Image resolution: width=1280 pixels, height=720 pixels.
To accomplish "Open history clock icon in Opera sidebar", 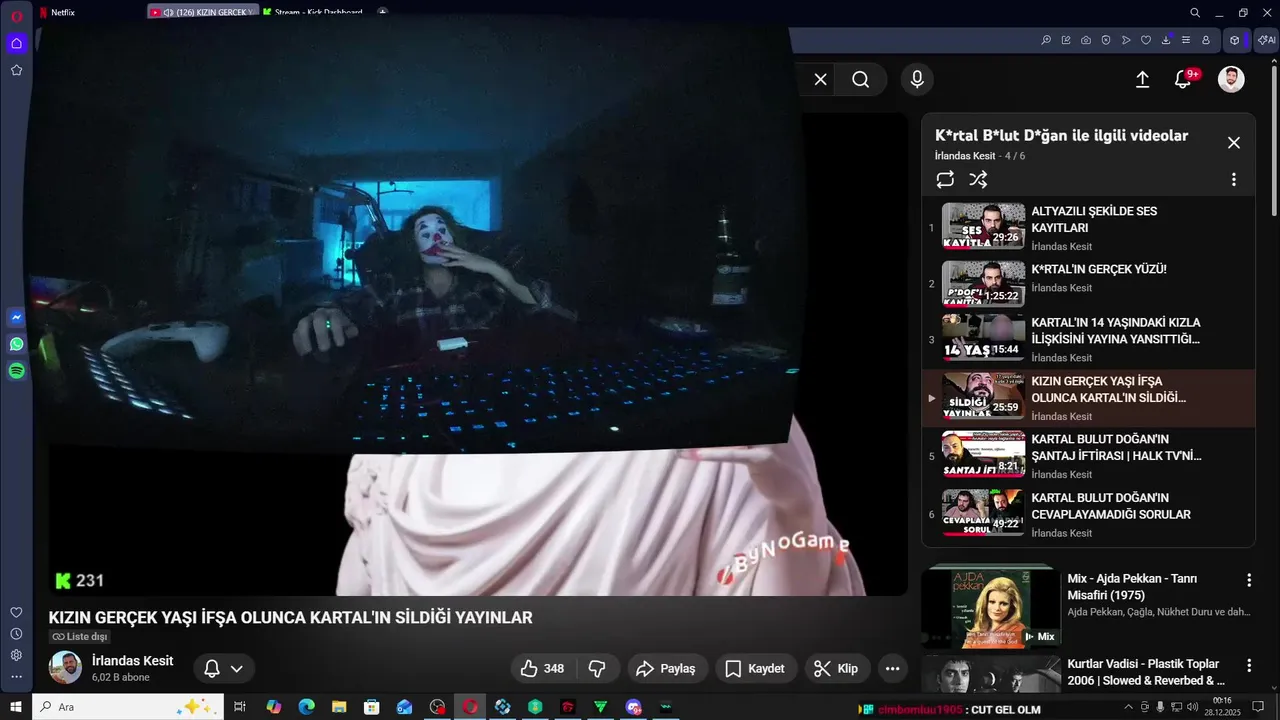I will pos(16,634).
